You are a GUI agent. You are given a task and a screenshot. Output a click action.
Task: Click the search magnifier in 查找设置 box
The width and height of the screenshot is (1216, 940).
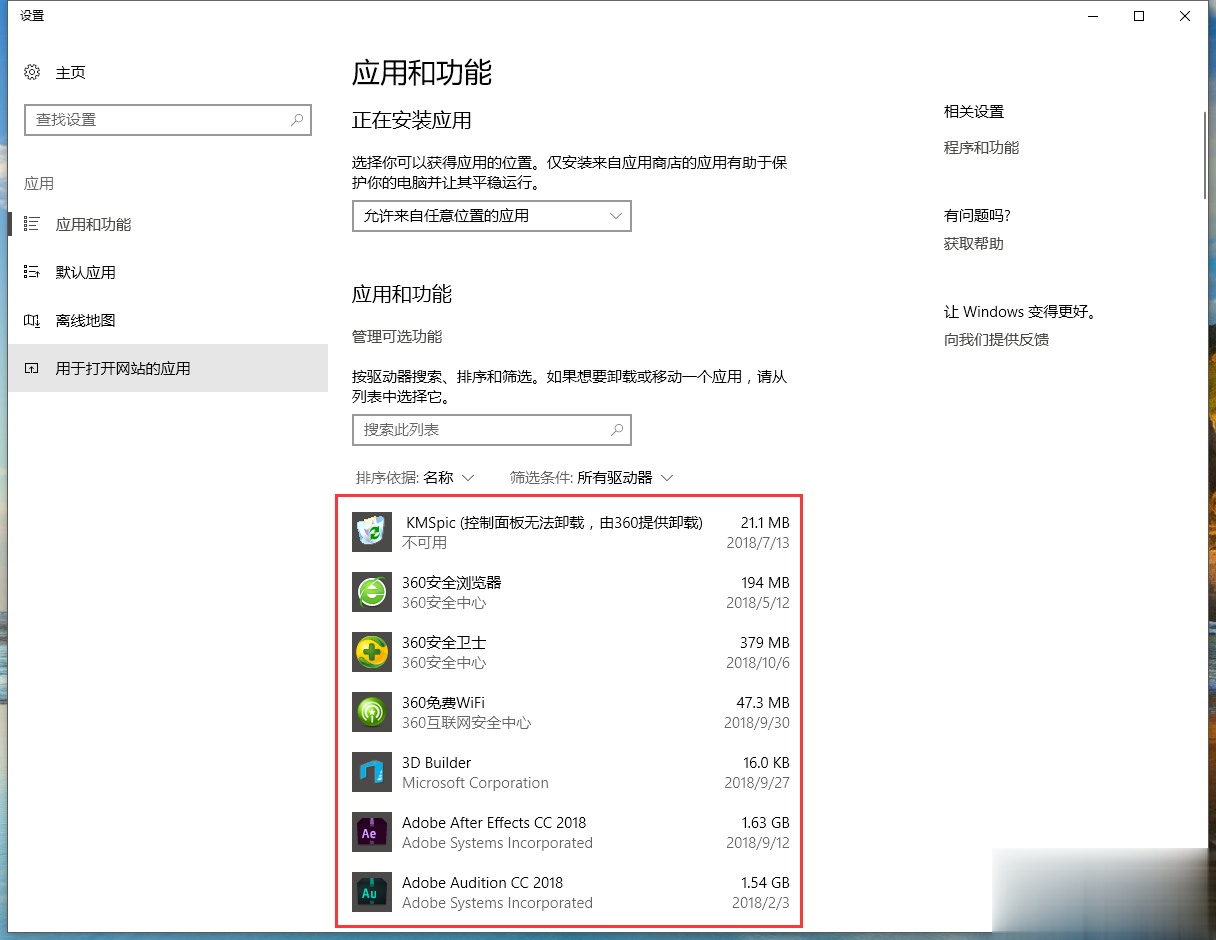[x=297, y=120]
